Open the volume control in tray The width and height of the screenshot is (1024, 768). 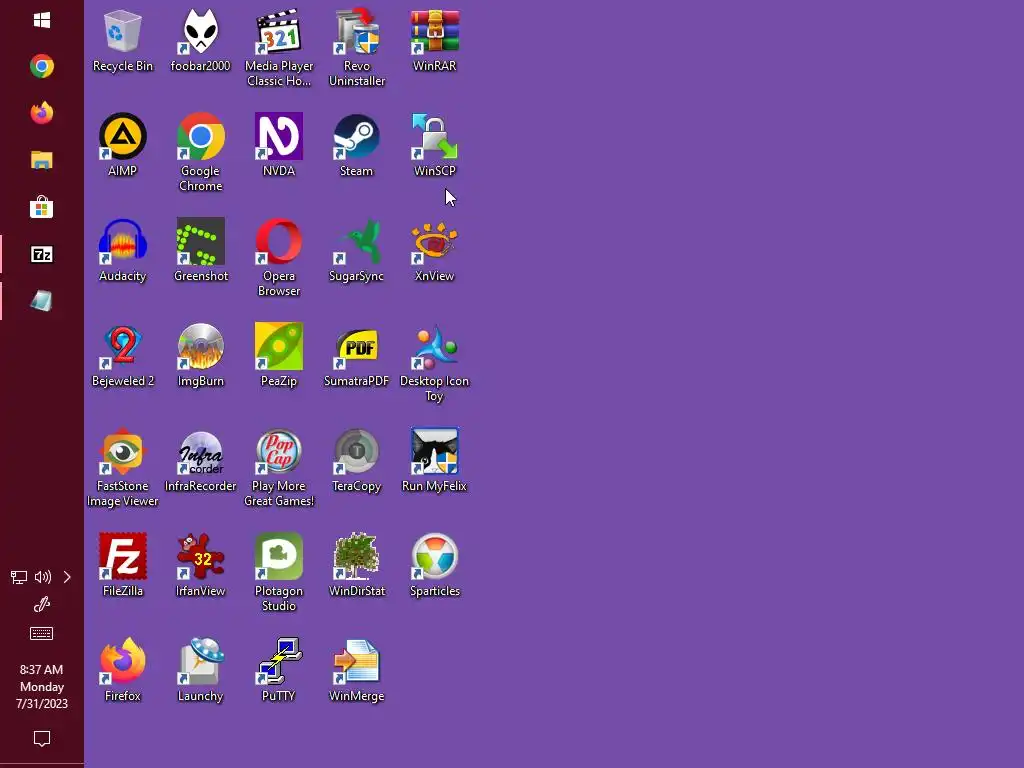coord(42,577)
